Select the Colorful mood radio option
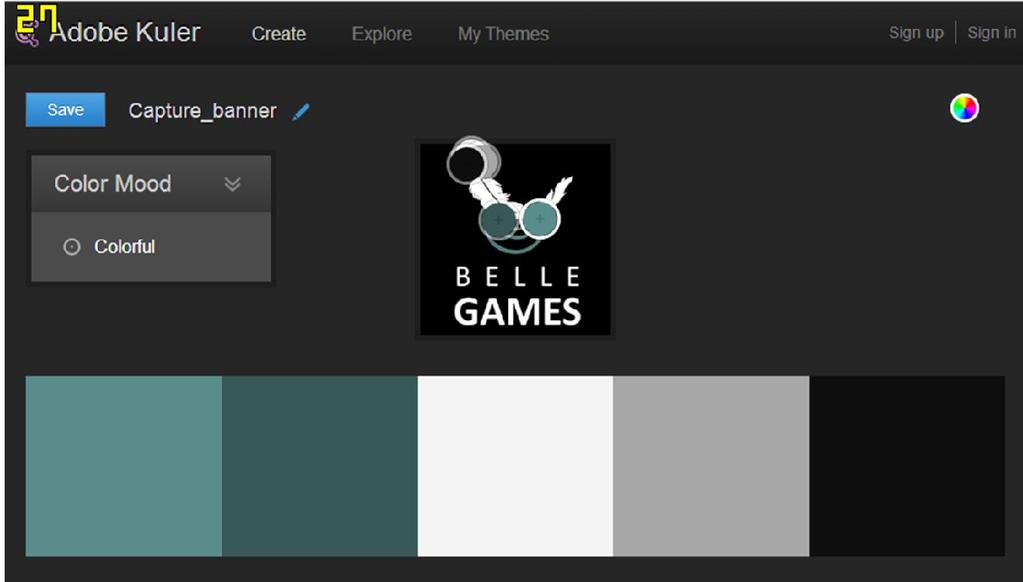This screenshot has height=582, width=1023. [72, 247]
